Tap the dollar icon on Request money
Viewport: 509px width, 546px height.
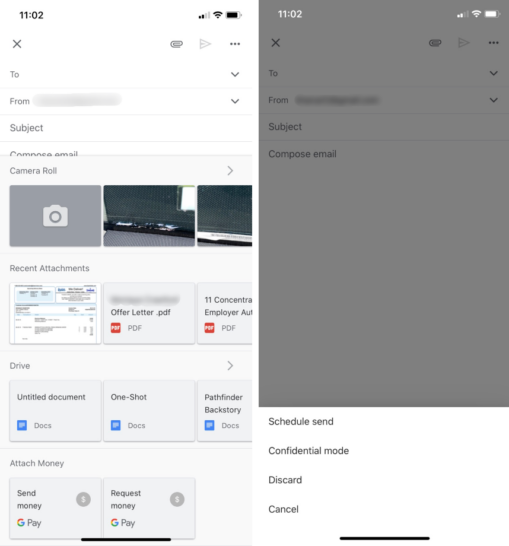point(177,499)
